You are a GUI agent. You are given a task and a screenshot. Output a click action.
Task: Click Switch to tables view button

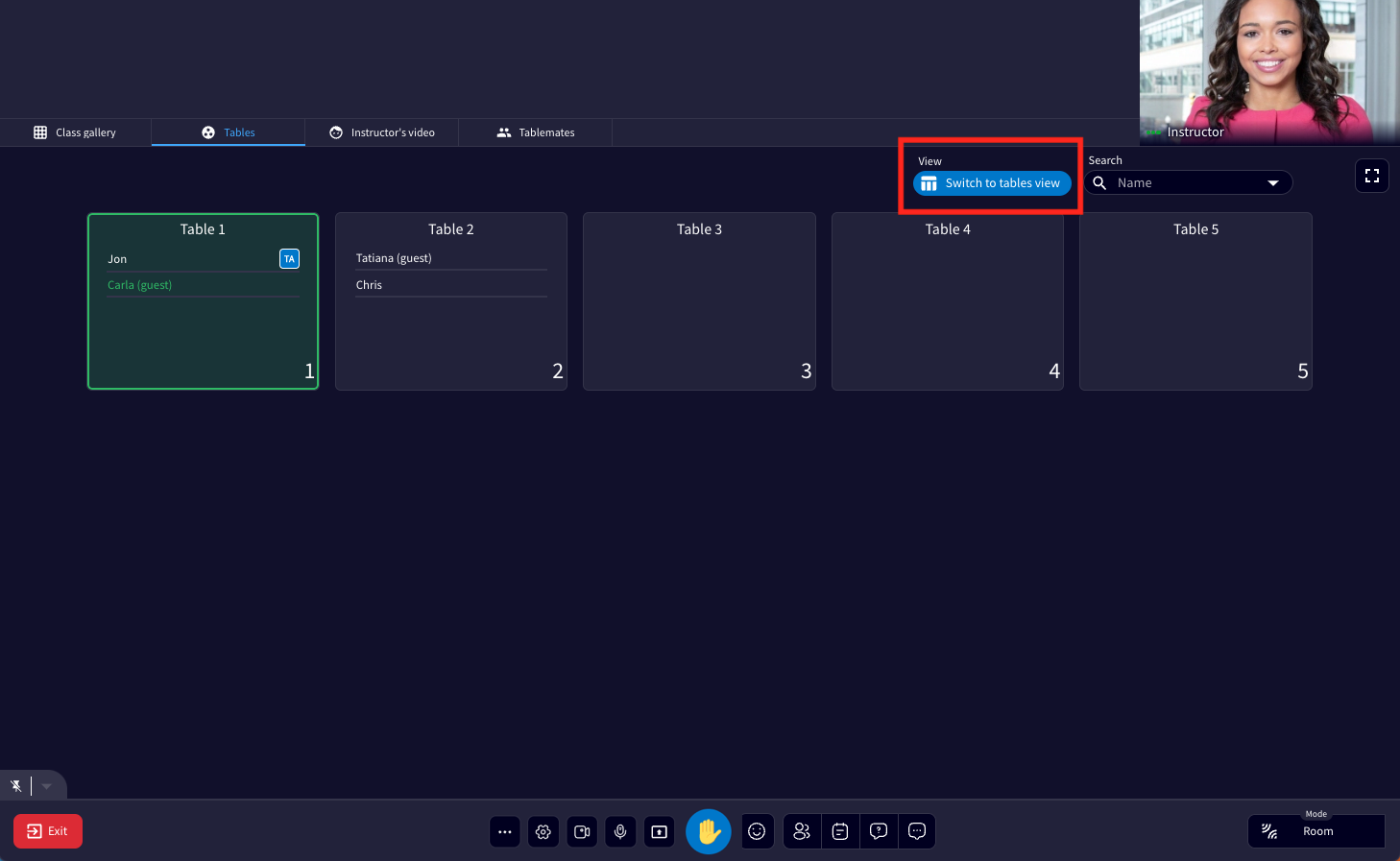tap(992, 183)
